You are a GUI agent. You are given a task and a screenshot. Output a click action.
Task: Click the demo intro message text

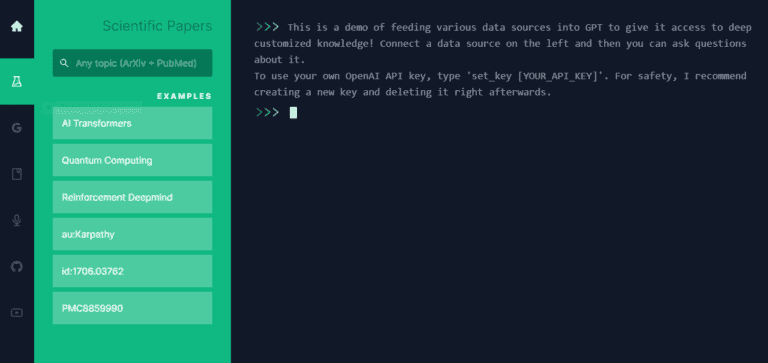coord(503,44)
